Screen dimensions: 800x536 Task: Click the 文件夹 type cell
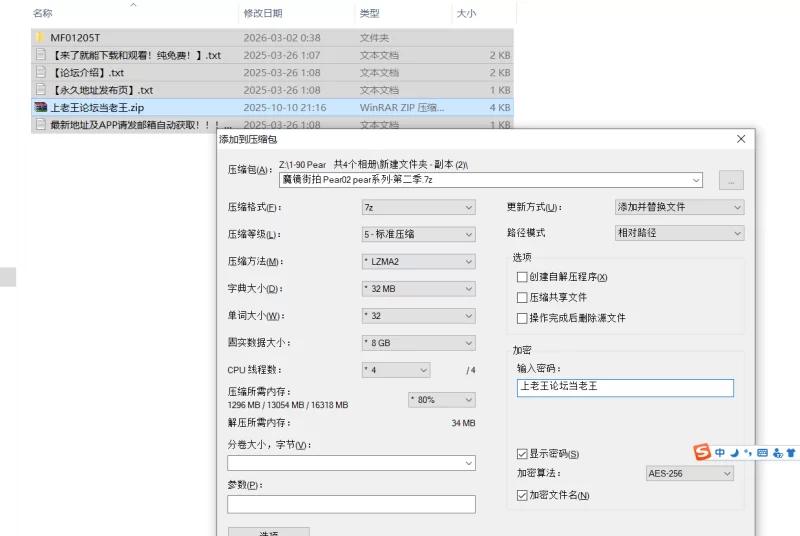374,38
